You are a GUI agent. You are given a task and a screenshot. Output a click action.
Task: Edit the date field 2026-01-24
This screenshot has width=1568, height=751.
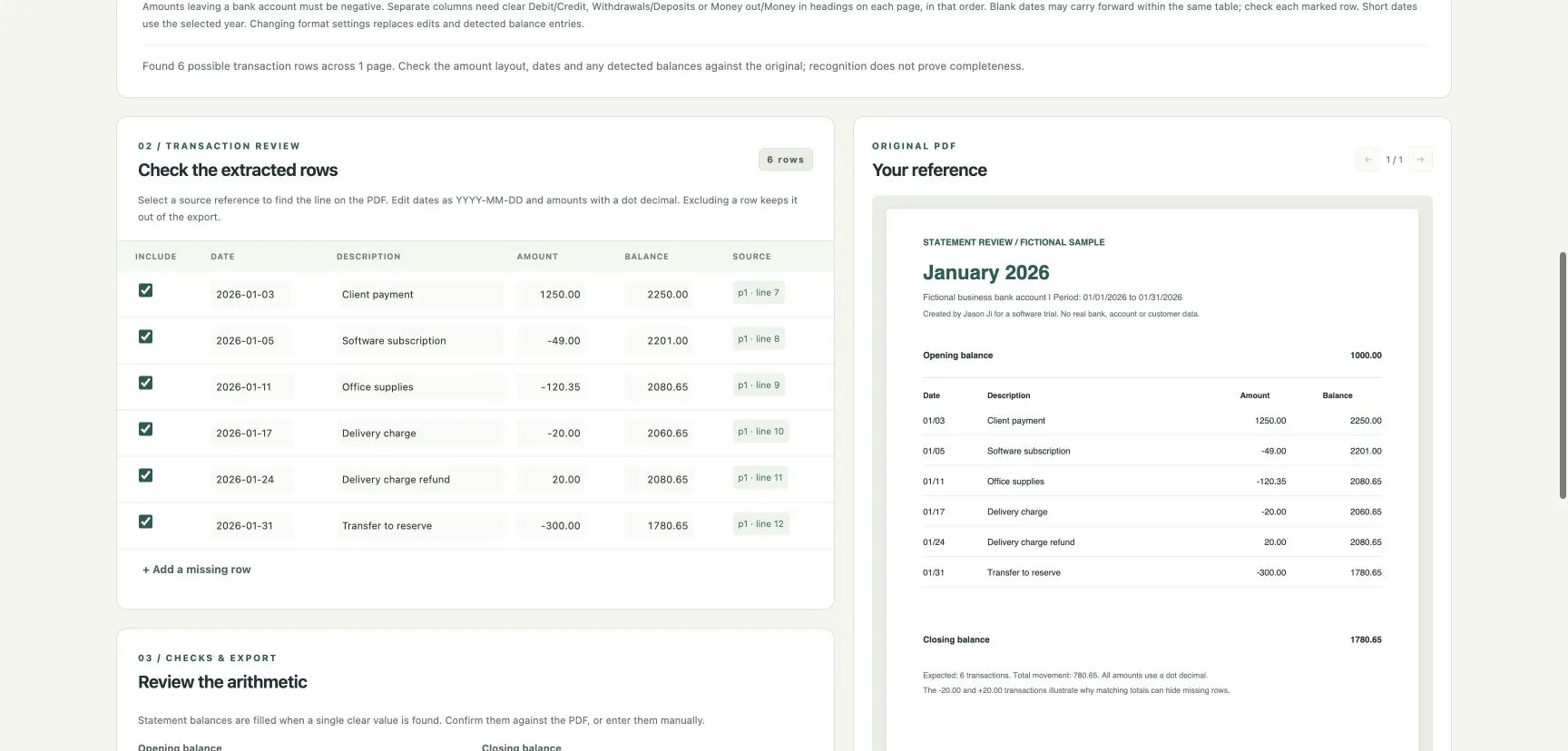pos(251,480)
